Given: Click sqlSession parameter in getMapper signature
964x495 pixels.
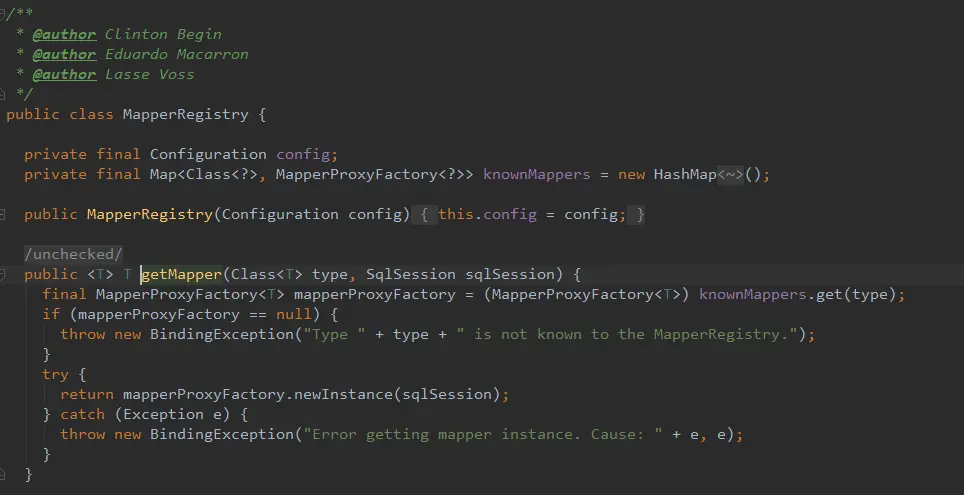Looking at the screenshot, I should (510, 274).
